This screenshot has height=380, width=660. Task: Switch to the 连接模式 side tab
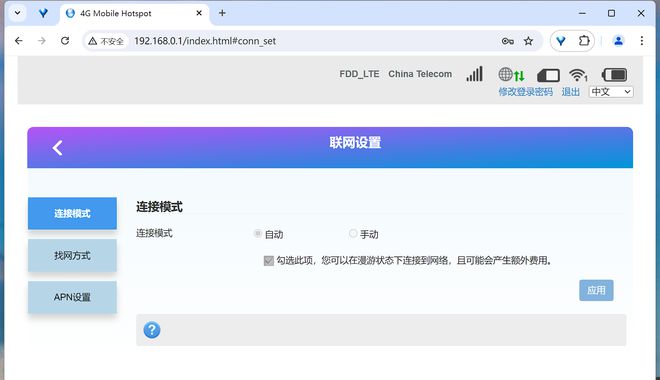[72, 213]
